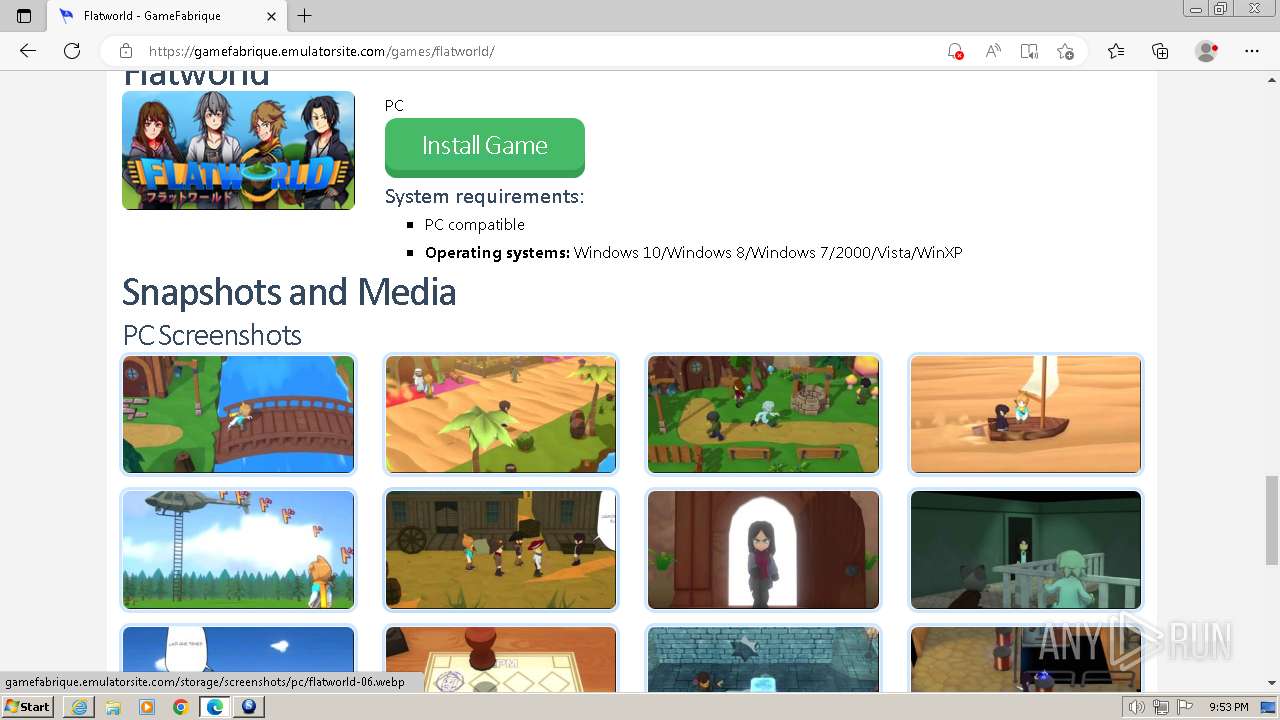Open the media player taskbar icon
Image resolution: width=1280 pixels, height=720 pixels.
147,707
